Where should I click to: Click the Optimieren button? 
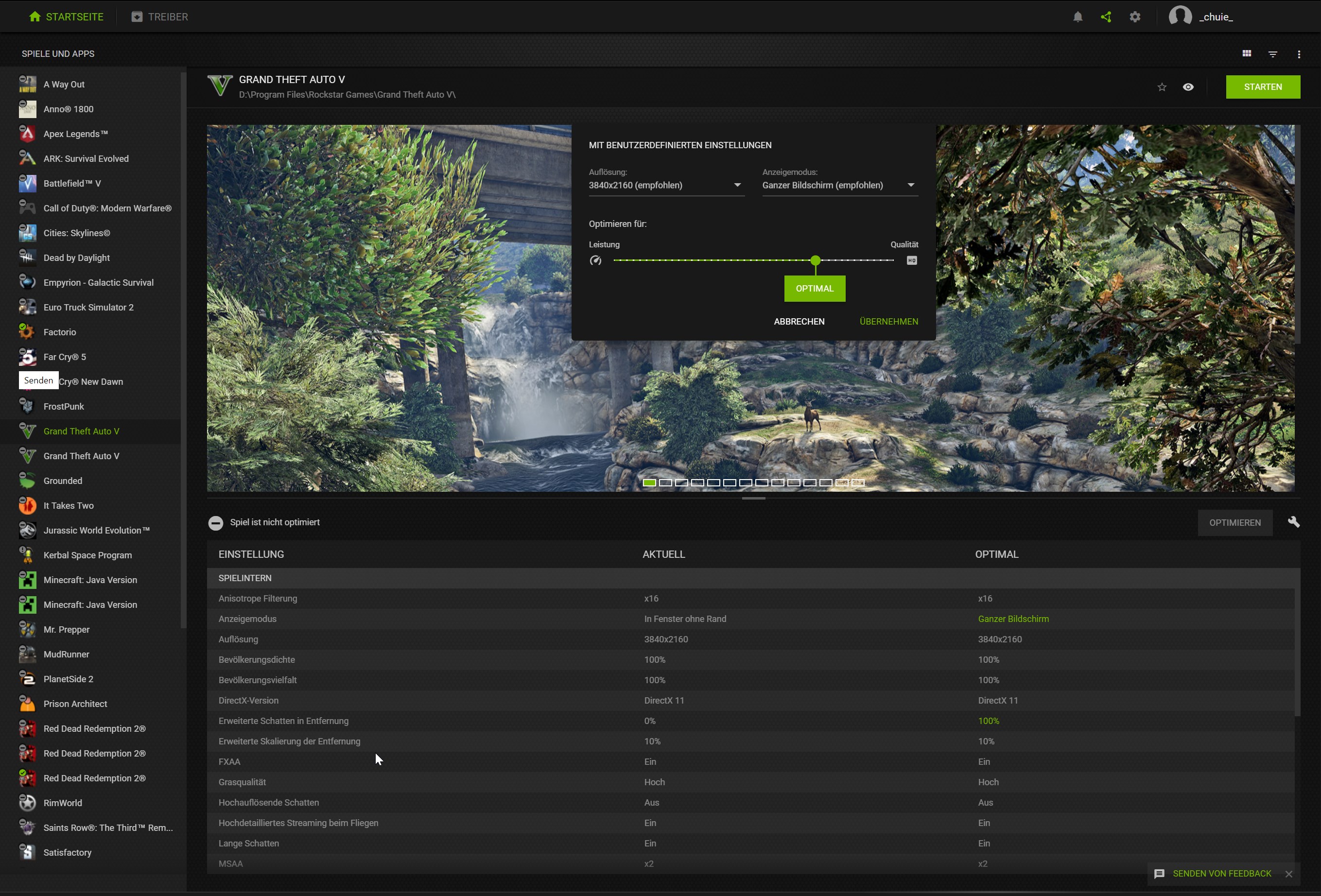[1234, 523]
